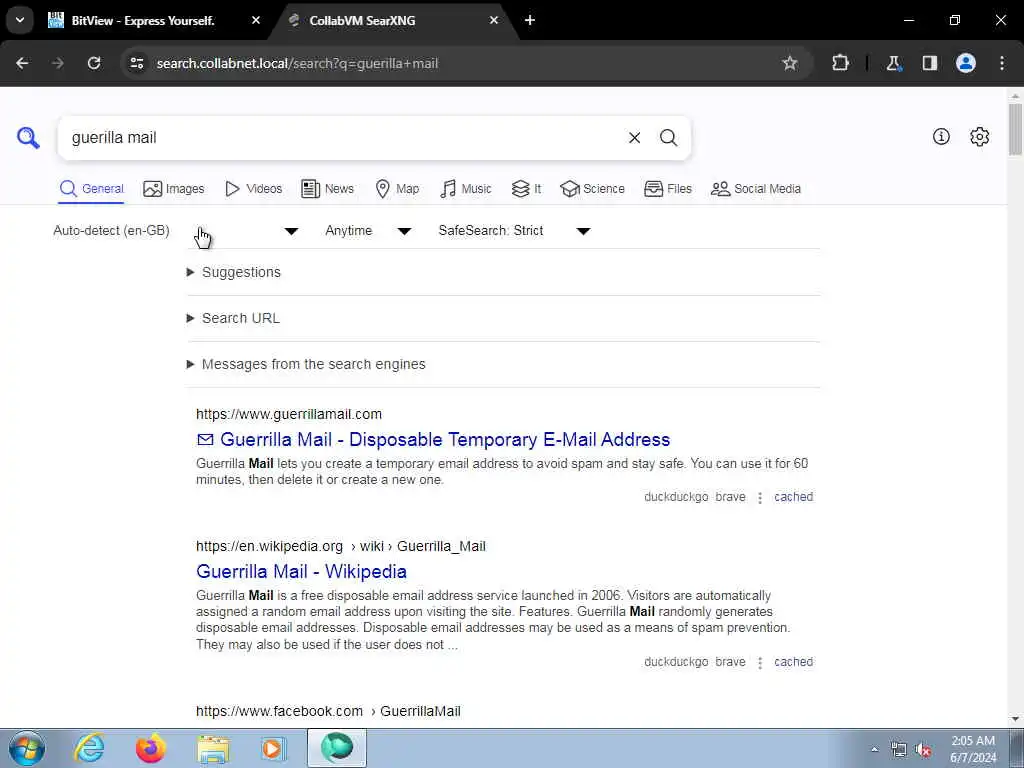Click the browser forward arrow
This screenshot has width=1024, height=768.
tap(58, 63)
